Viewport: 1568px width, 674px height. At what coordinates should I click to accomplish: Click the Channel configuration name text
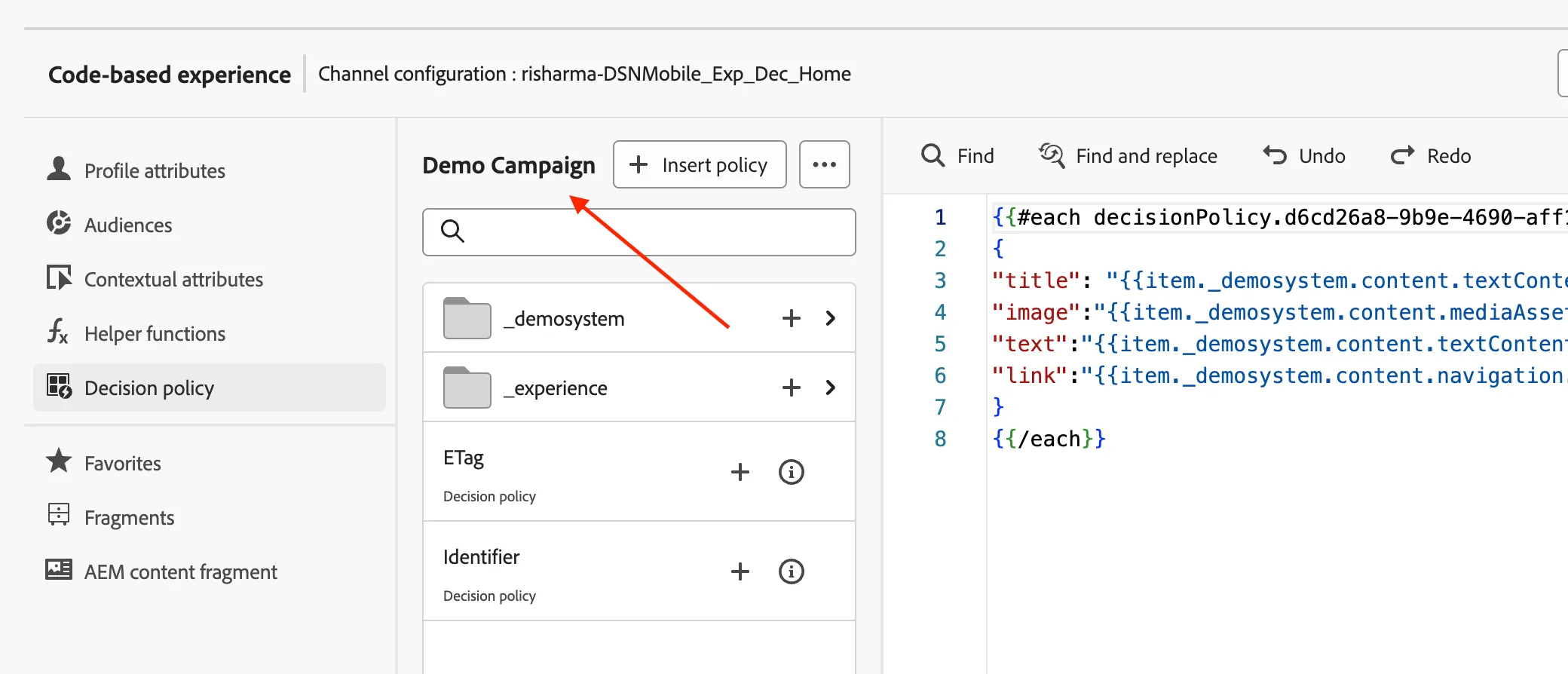(x=686, y=74)
